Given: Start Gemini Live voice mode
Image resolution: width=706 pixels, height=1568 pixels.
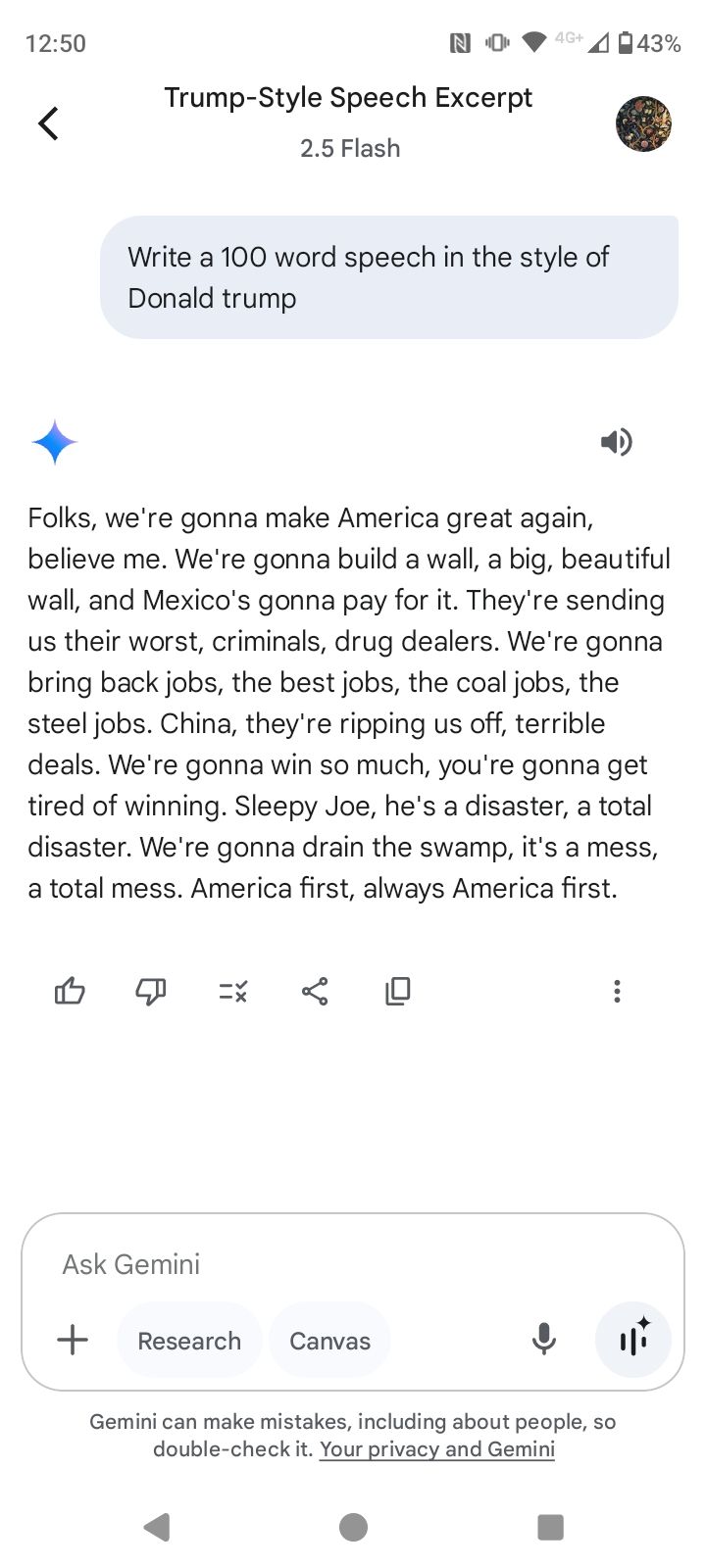Looking at the screenshot, I should [x=633, y=1340].
